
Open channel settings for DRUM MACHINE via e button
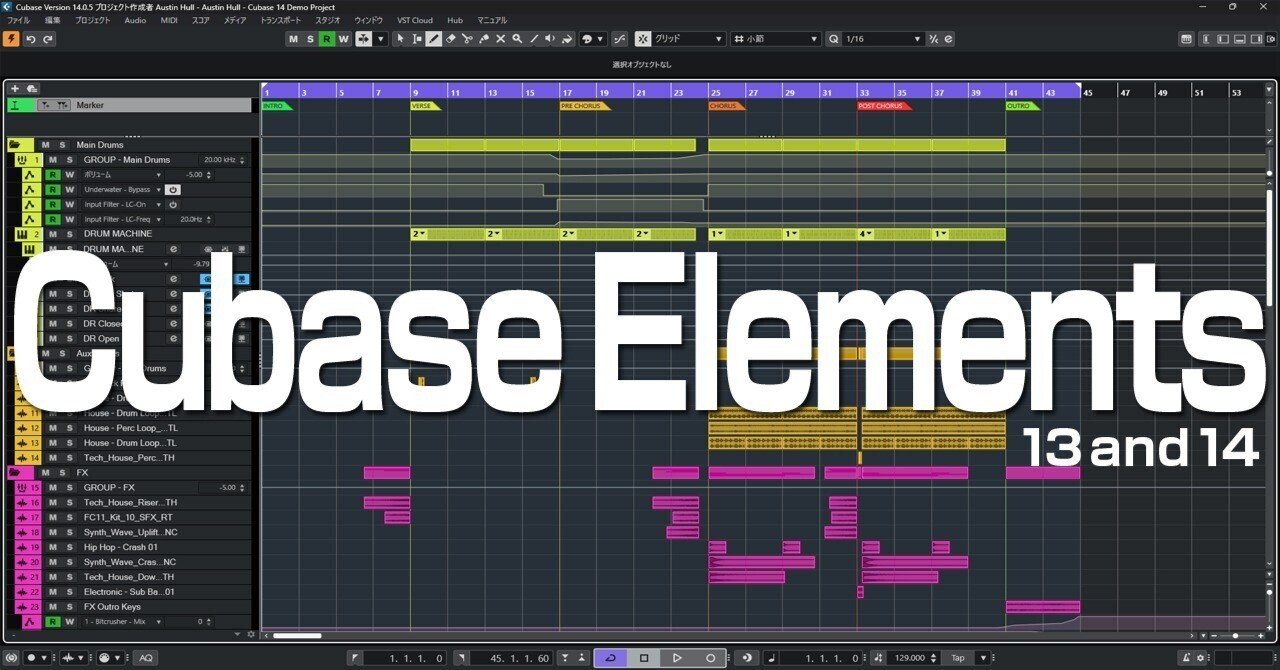(x=174, y=248)
